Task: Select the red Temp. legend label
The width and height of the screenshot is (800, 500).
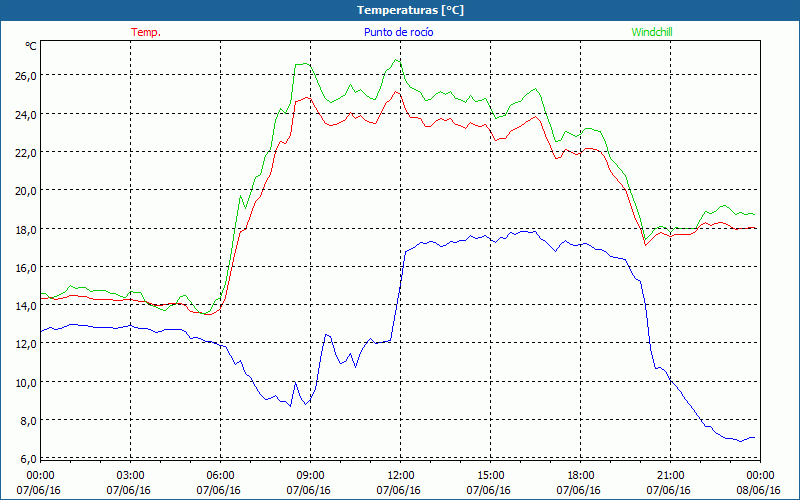Action: 146,32
